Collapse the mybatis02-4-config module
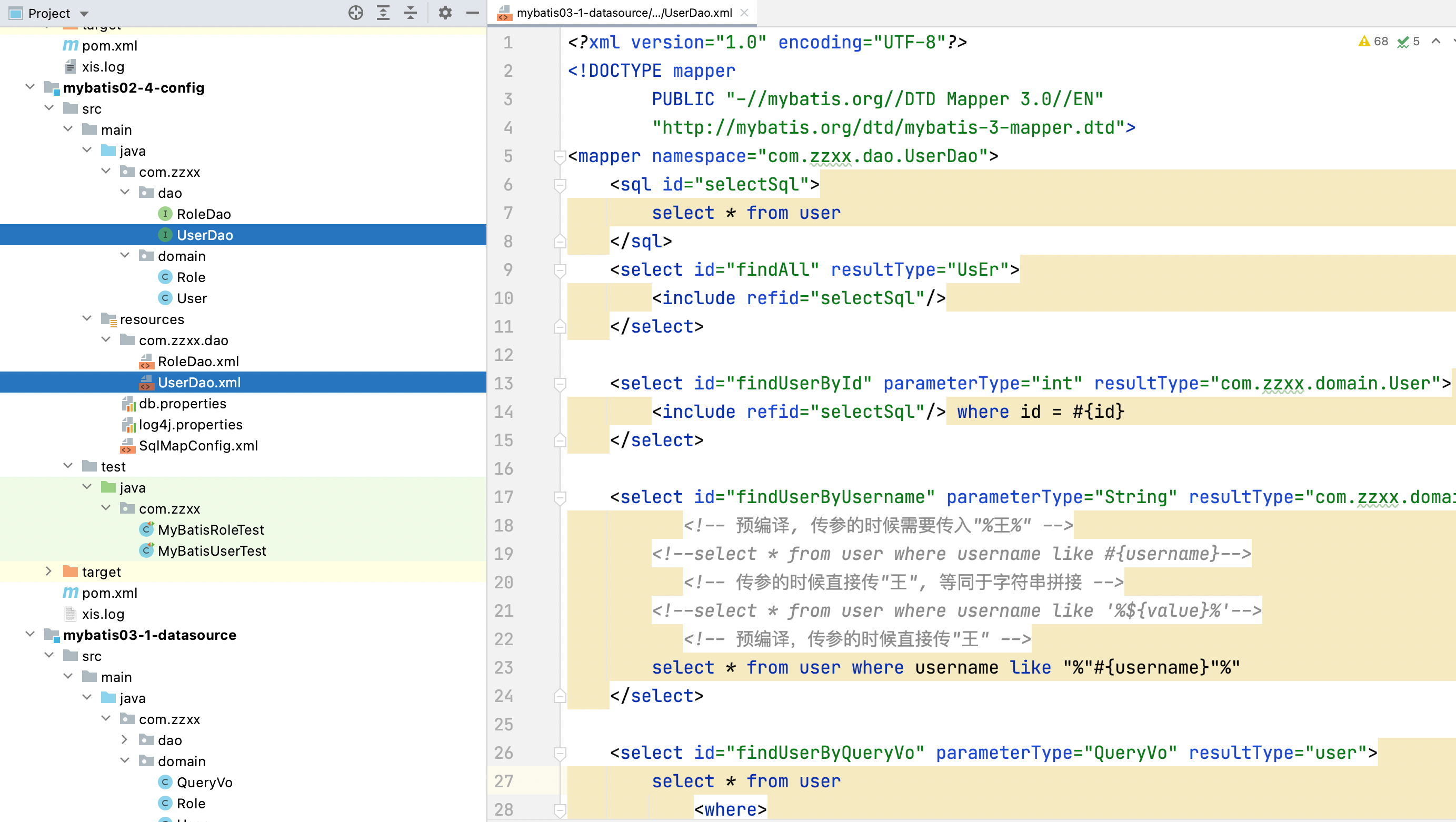This screenshot has width=1456, height=822. pyautogui.click(x=30, y=87)
